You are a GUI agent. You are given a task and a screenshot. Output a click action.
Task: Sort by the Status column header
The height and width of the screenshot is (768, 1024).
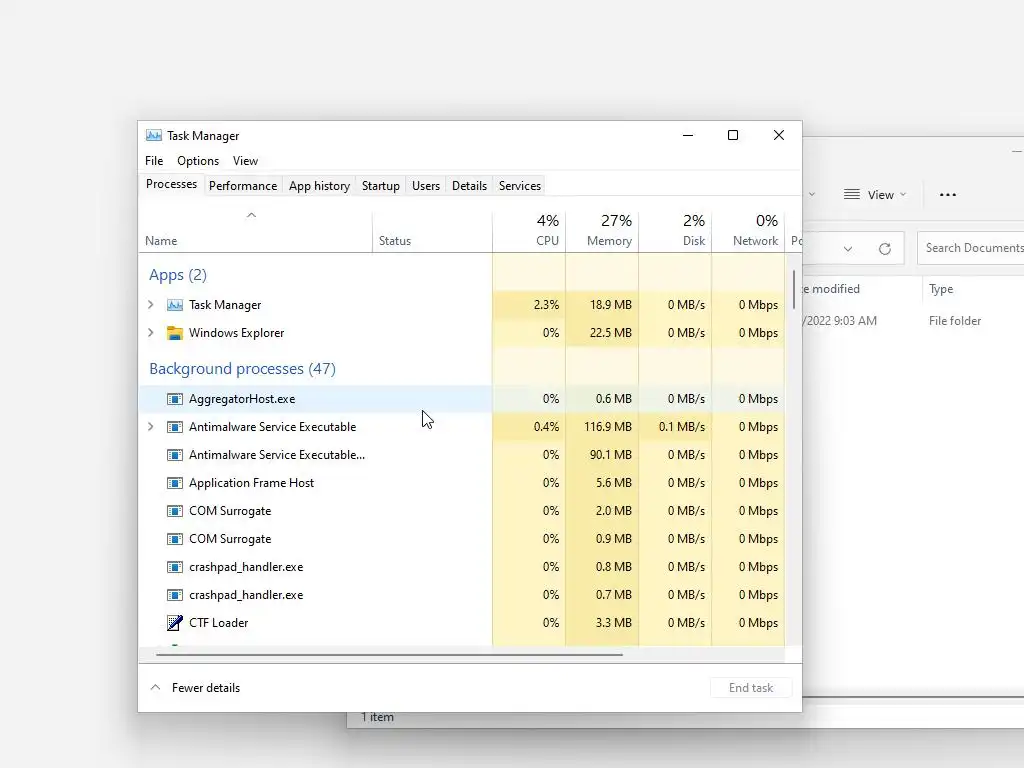point(432,232)
